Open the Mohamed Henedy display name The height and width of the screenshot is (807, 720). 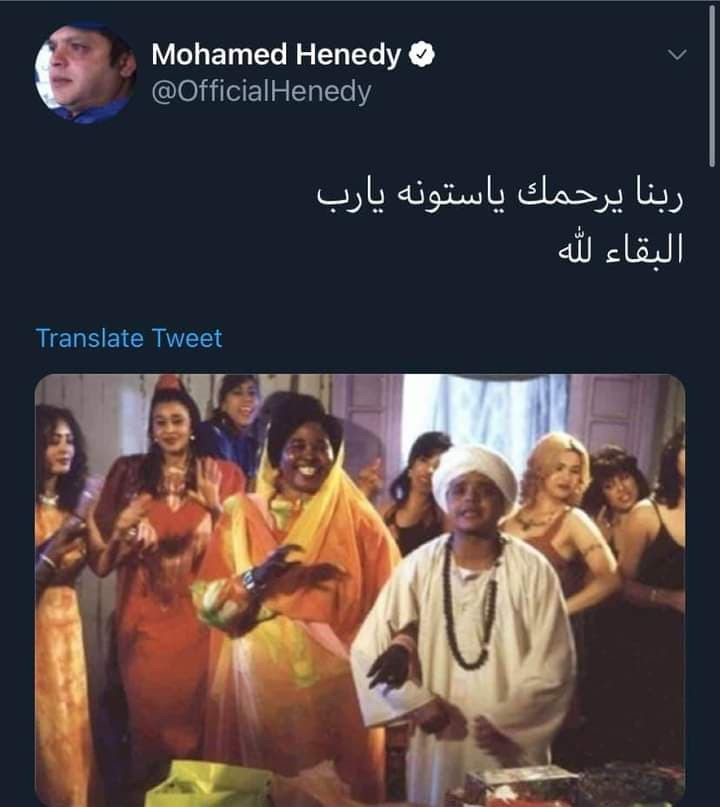(x=276, y=55)
